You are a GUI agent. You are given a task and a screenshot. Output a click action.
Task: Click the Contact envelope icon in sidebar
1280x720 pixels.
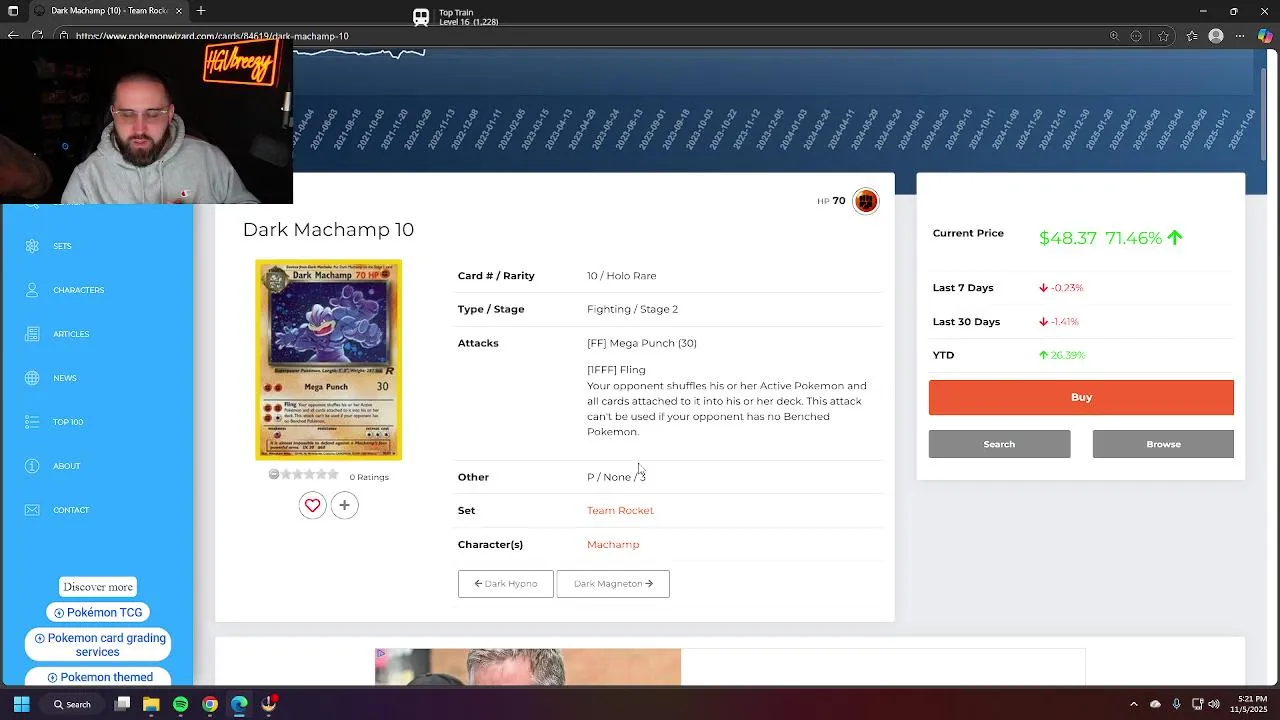[x=32, y=510]
